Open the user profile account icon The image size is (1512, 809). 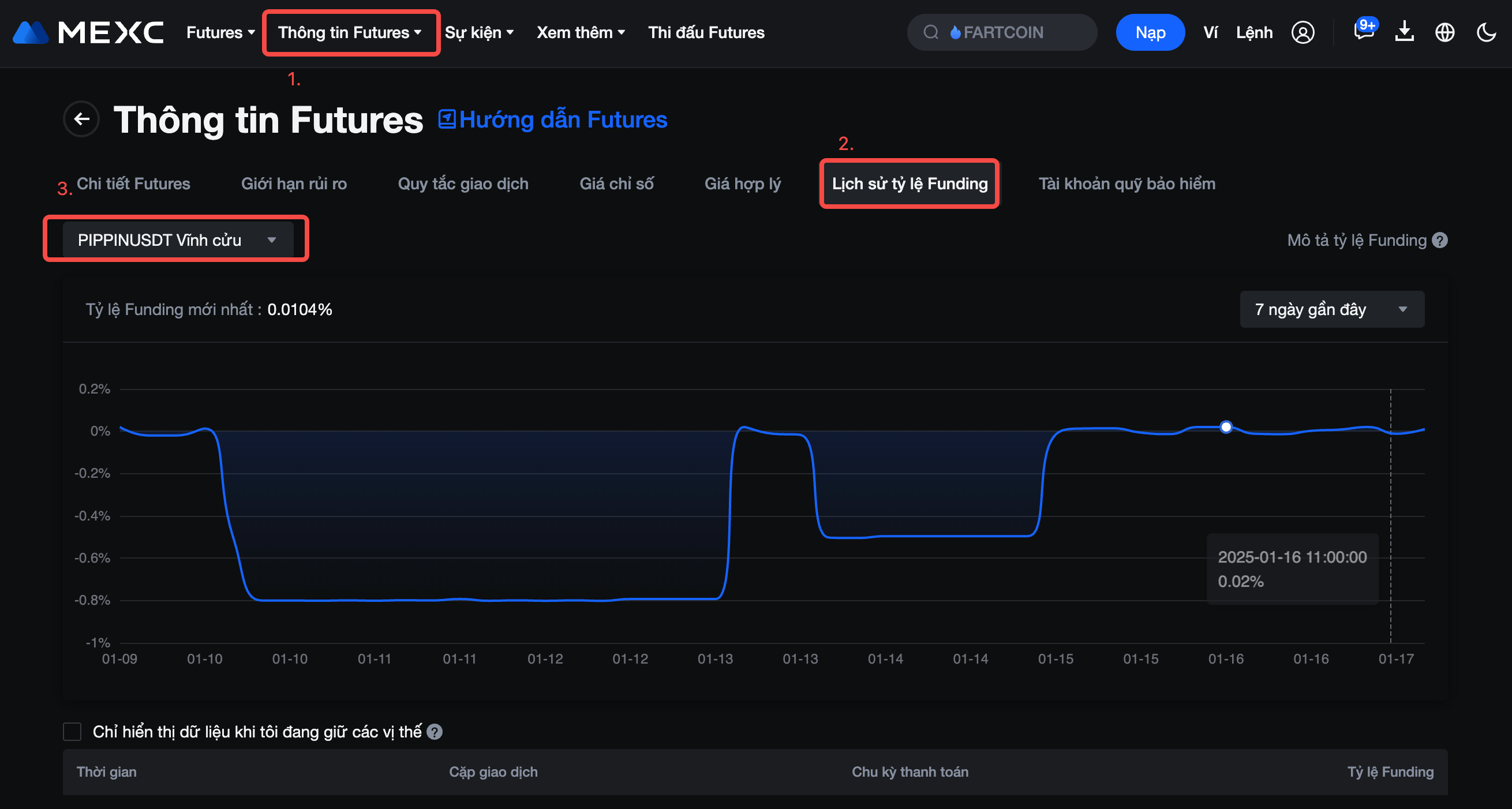[1303, 32]
